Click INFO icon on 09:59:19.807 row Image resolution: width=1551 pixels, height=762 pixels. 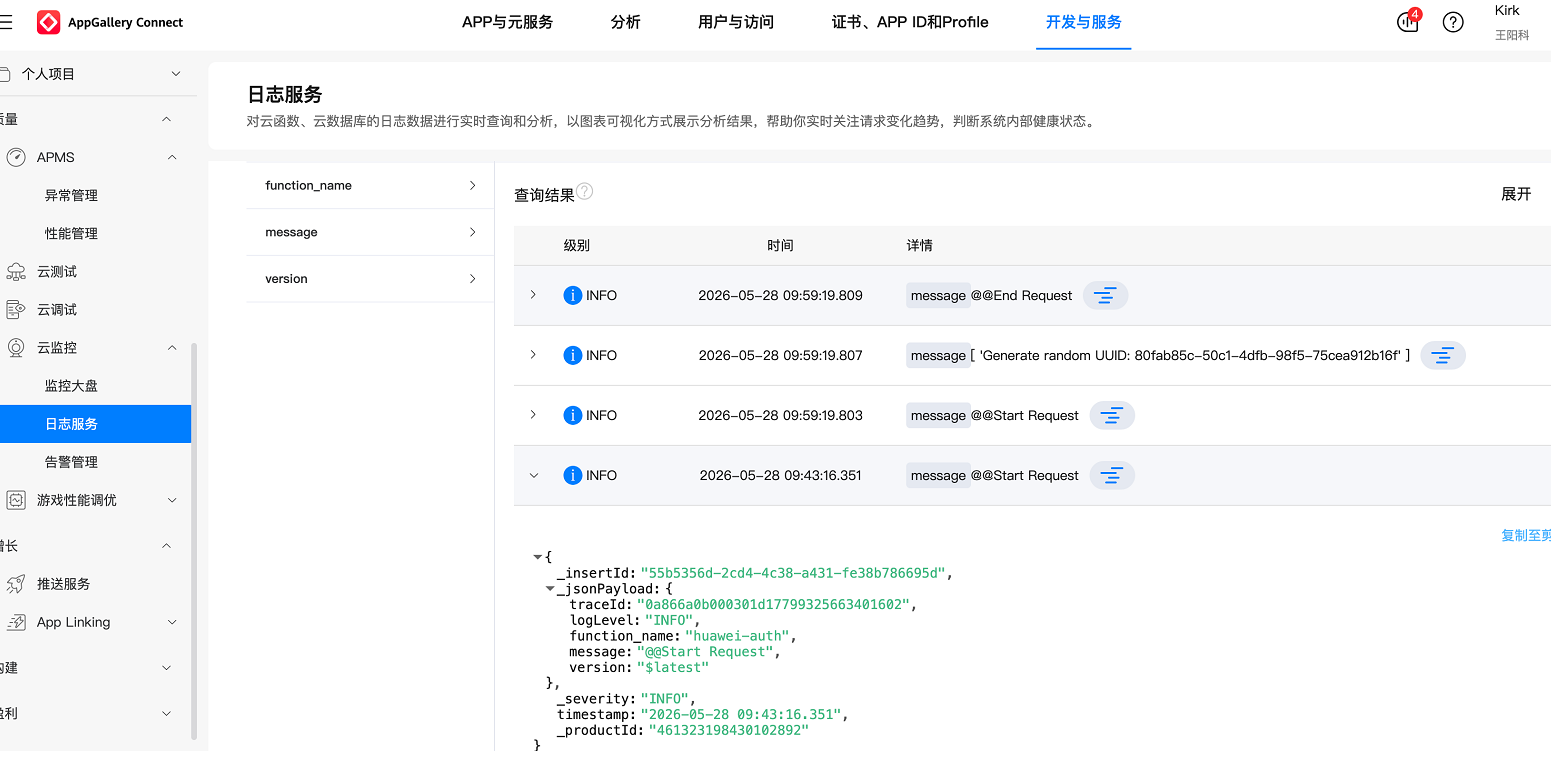[x=572, y=355]
